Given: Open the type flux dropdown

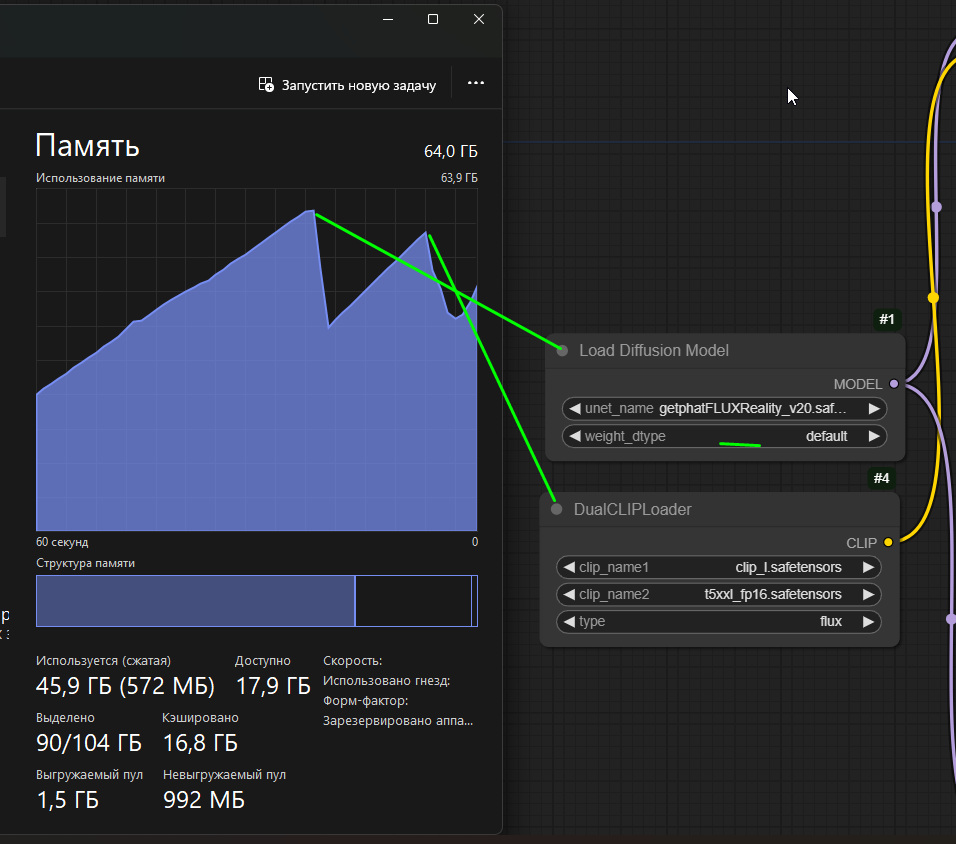Looking at the screenshot, I should click(830, 622).
